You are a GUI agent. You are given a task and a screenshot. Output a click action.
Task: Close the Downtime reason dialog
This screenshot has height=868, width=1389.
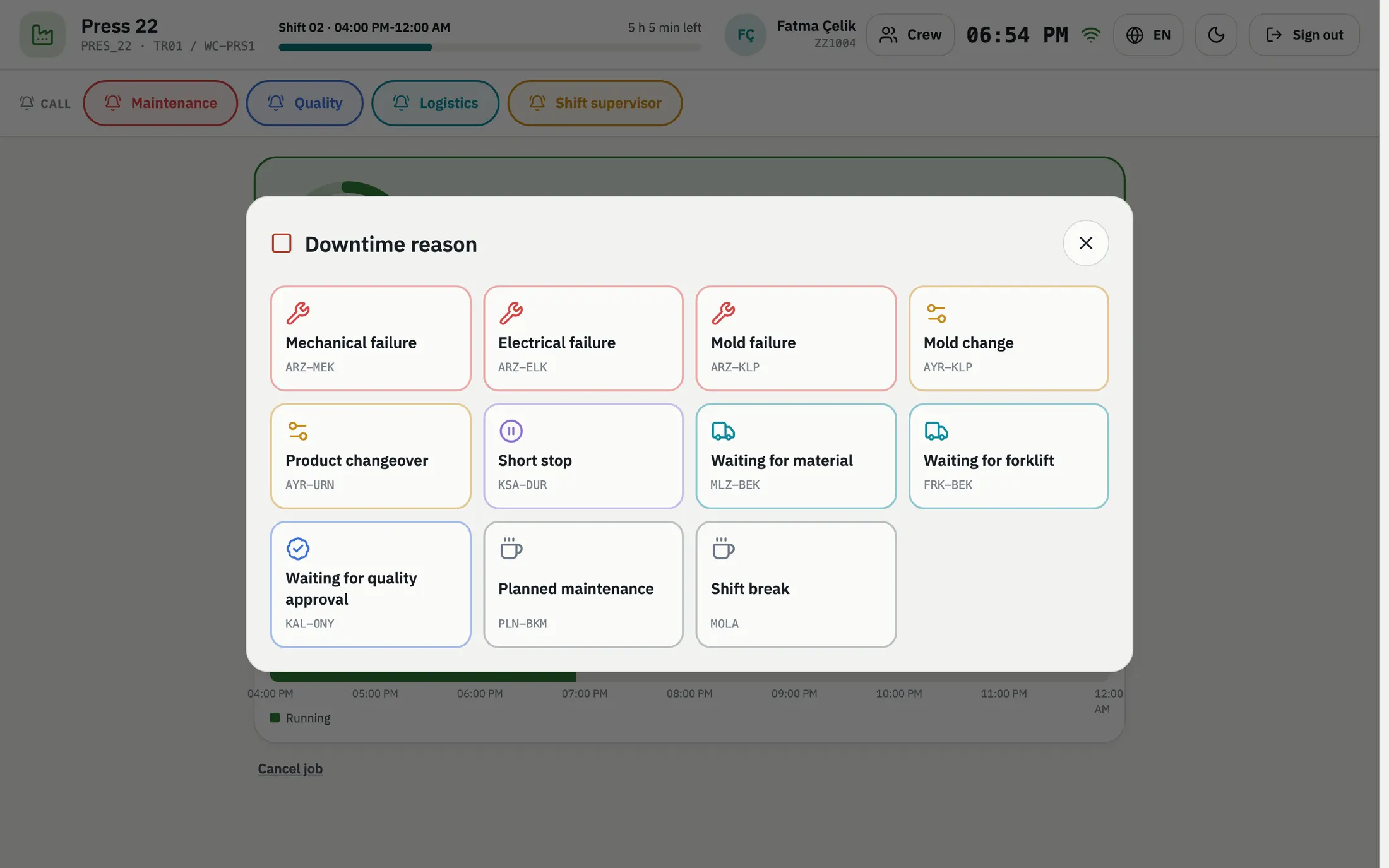1085,243
